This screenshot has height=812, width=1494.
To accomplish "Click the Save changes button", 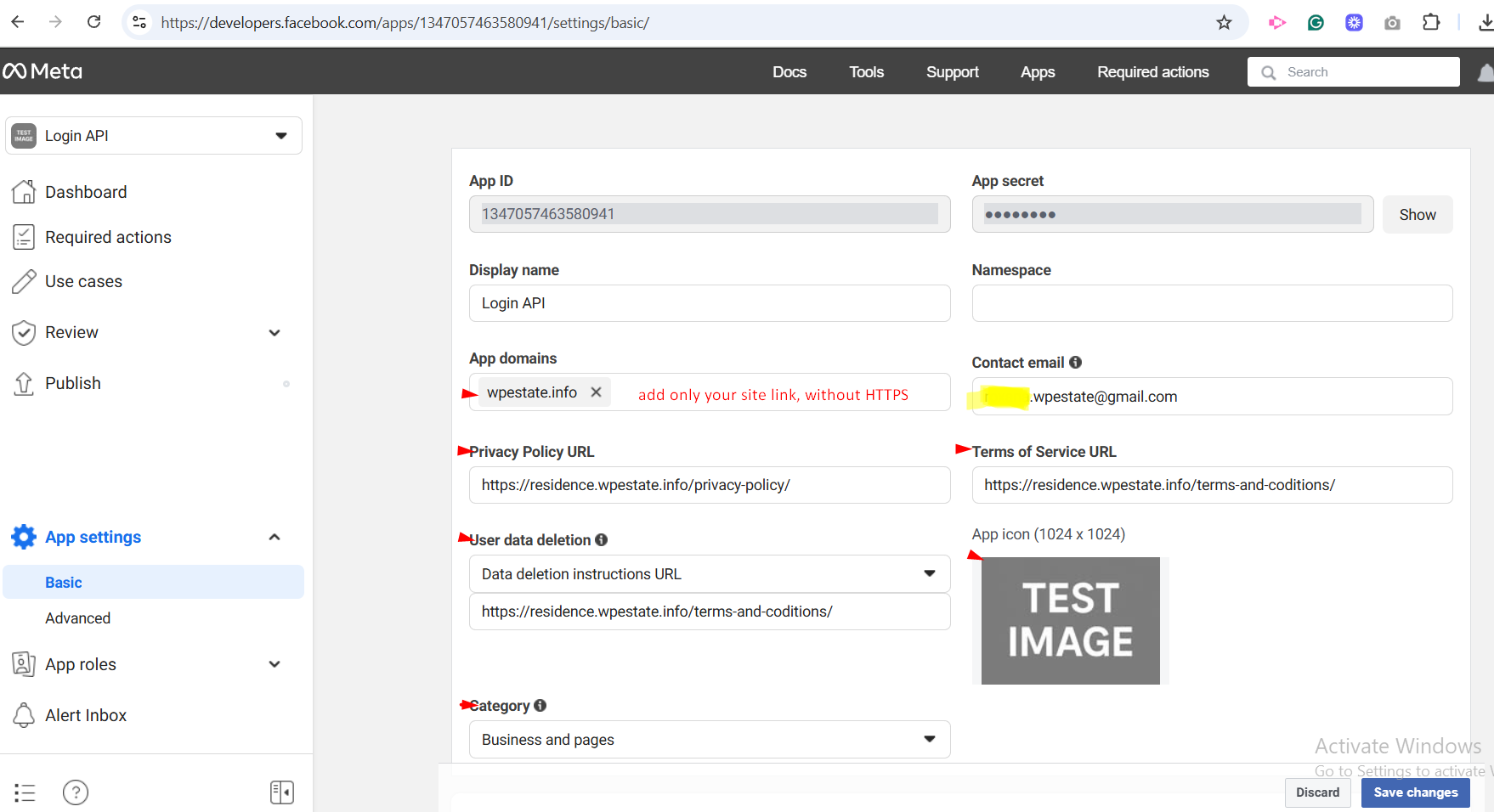I will click(1415, 792).
